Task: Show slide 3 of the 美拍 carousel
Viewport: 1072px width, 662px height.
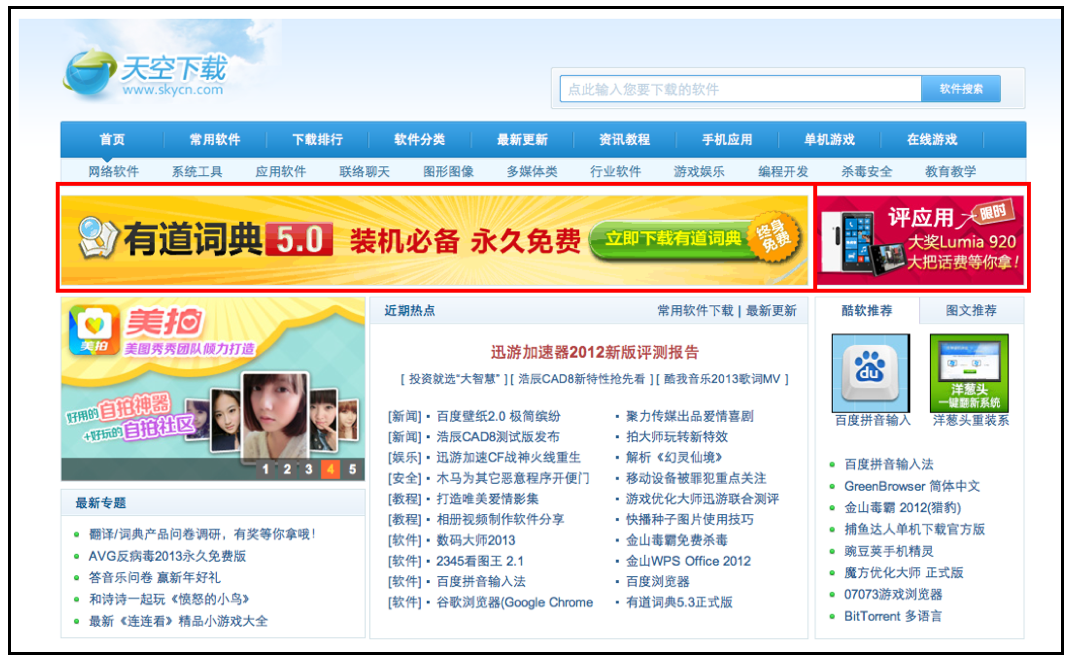Action: (x=309, y=469)
